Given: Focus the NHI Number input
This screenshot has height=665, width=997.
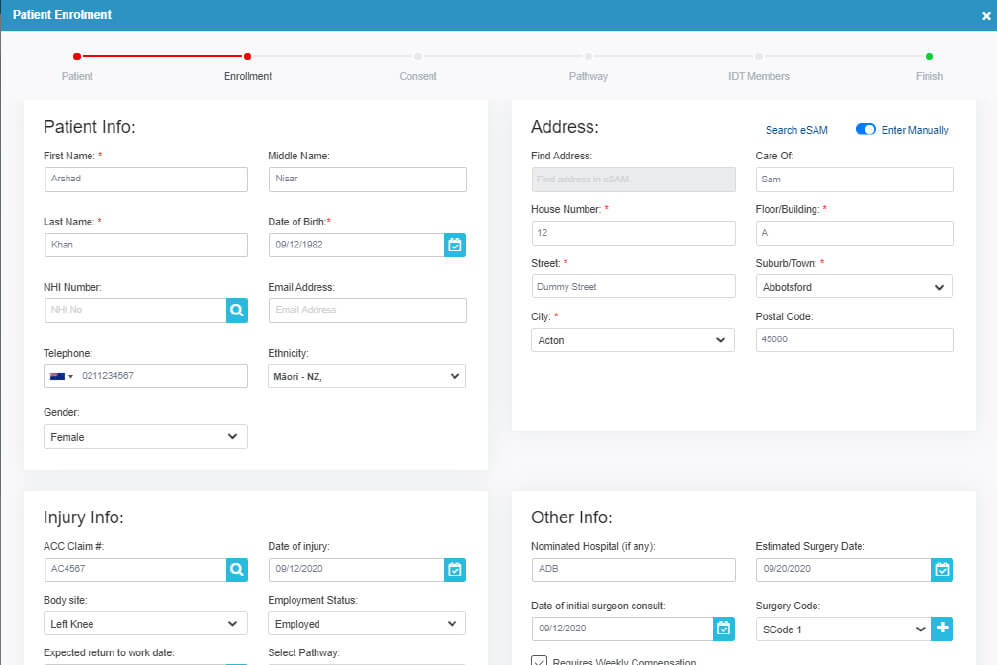Looking at the screenshot, I should pyautogui.click(x=135, y=310).
